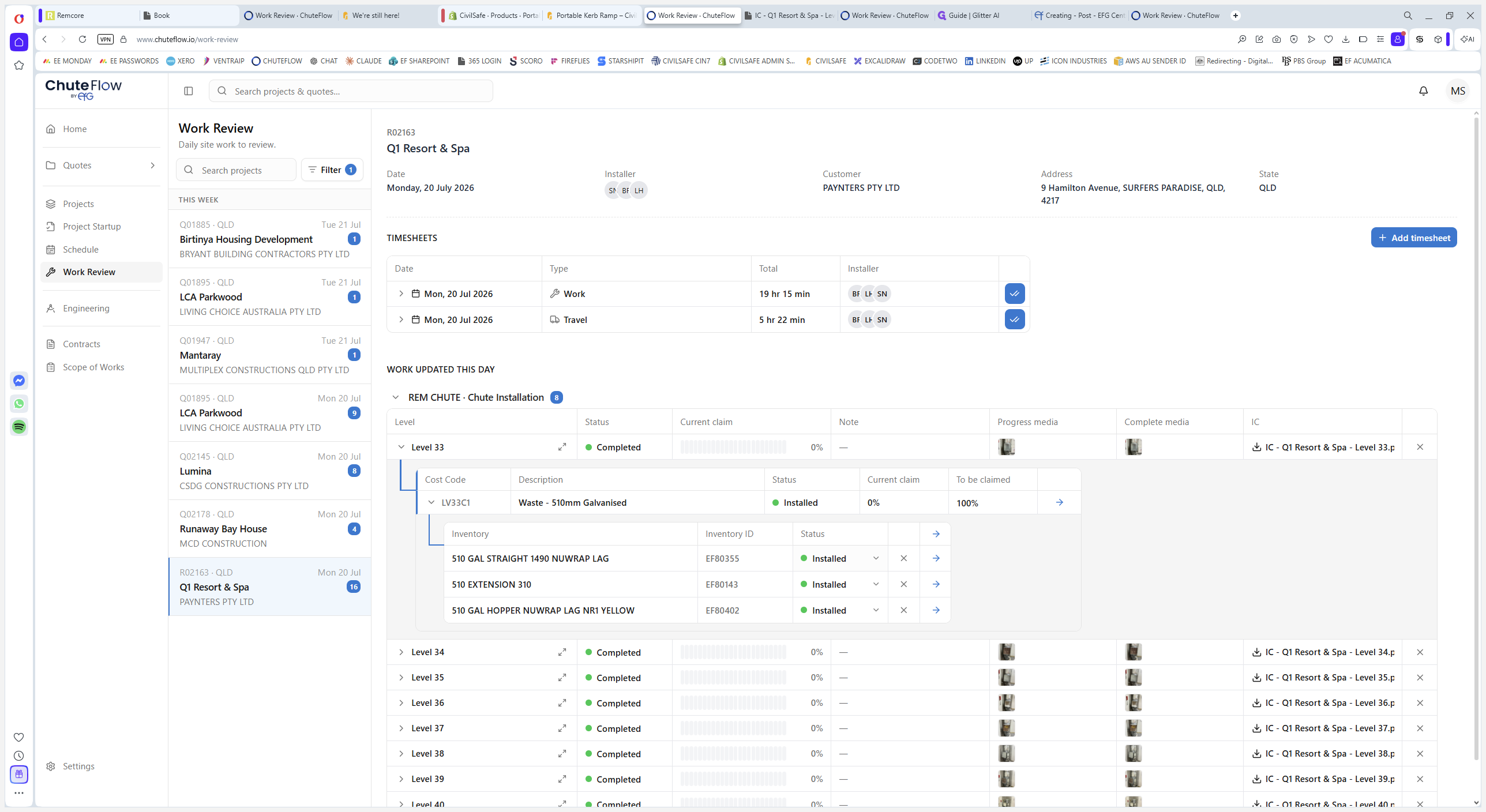Open Level 33 progress media thumbnail
The height and width of the screenshot is (812, 1486).
click(x=1006, y=447)
